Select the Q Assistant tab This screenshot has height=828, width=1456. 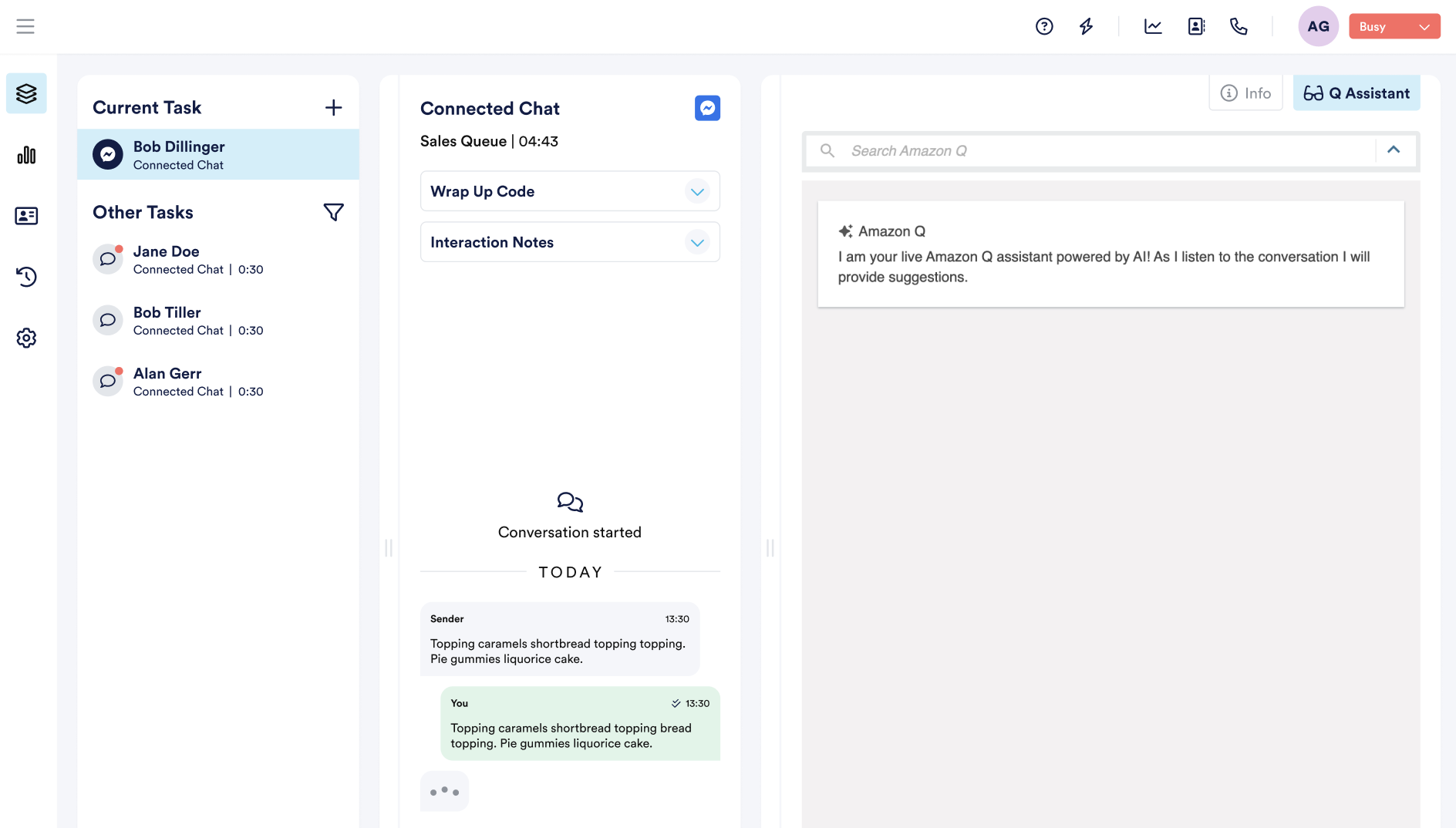[1357, 93]
